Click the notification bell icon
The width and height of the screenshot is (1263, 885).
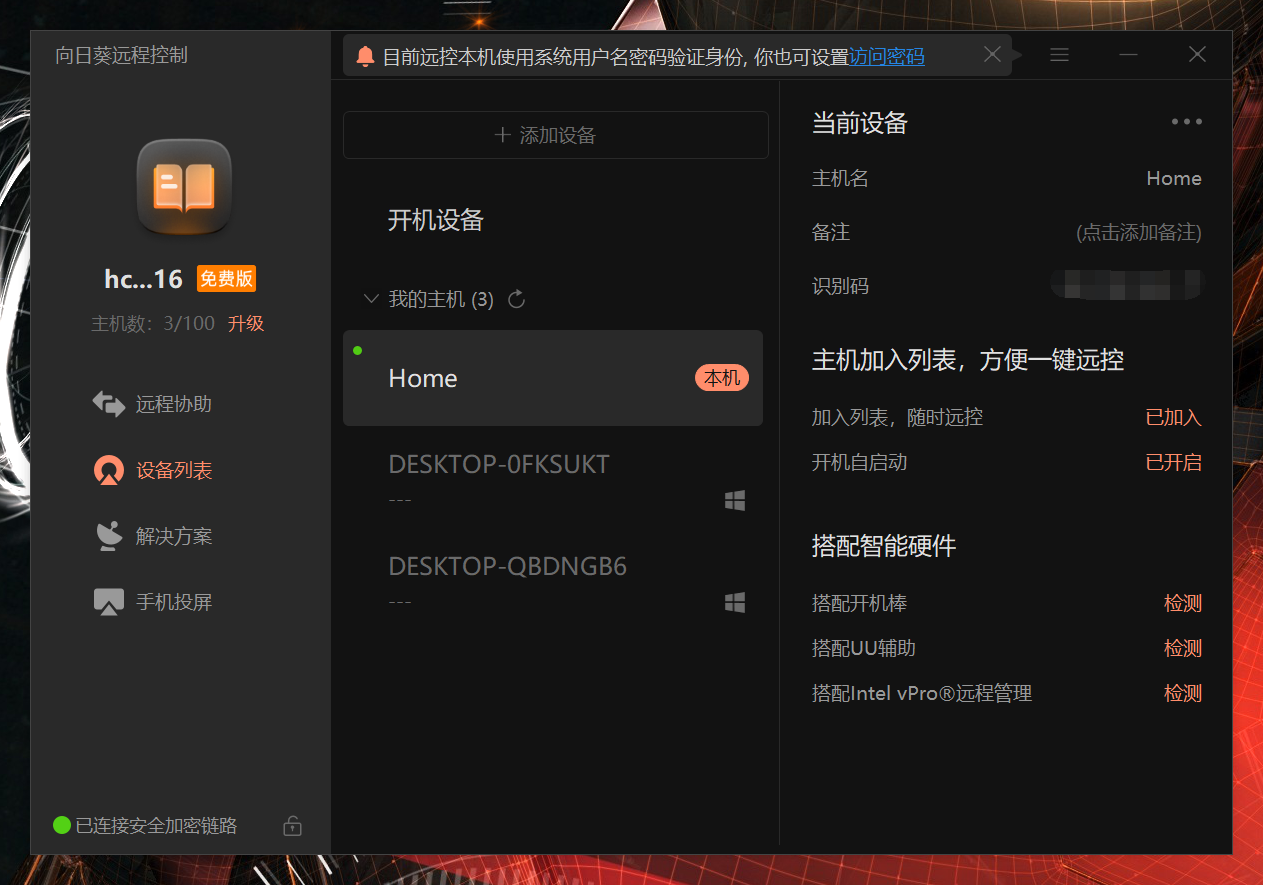(365, 57)
